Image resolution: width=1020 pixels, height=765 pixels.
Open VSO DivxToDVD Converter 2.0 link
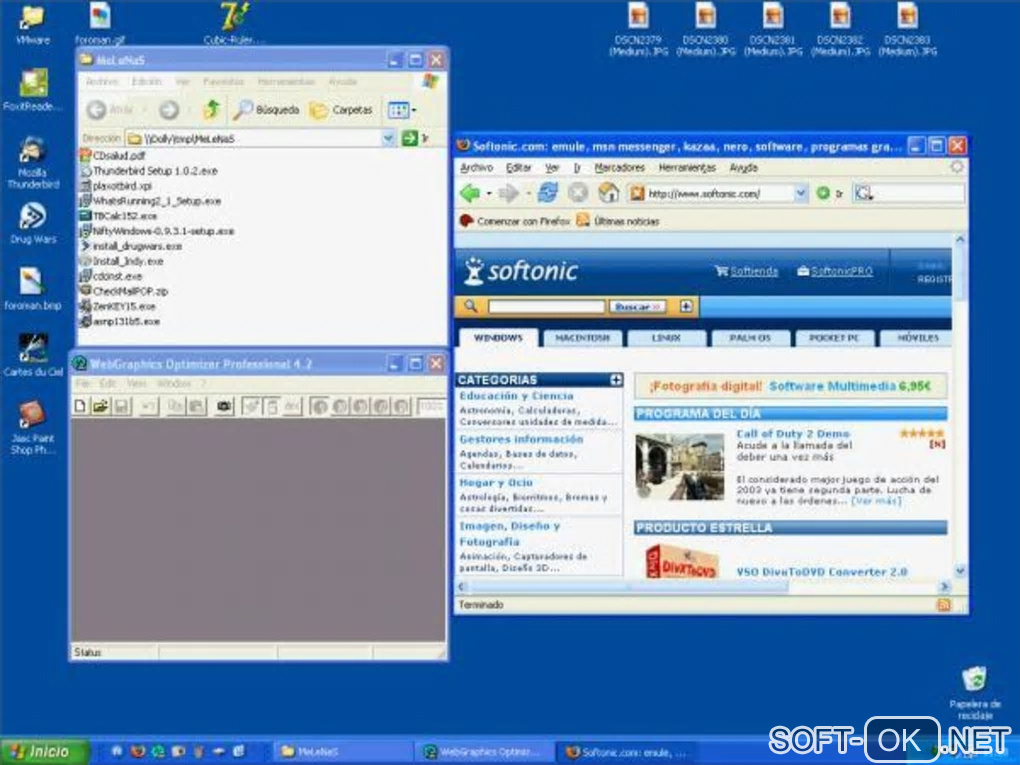[x=822, y=572]
